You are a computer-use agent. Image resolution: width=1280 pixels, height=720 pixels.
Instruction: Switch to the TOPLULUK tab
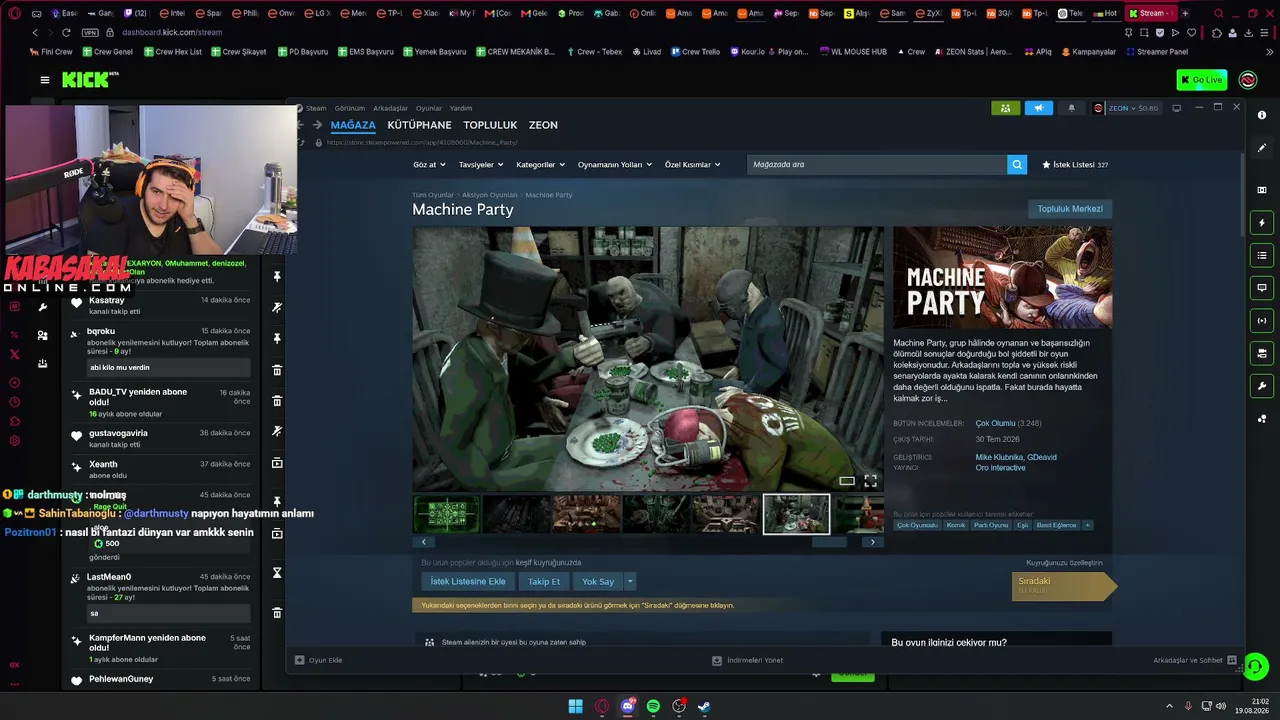[x=490, y=125]
